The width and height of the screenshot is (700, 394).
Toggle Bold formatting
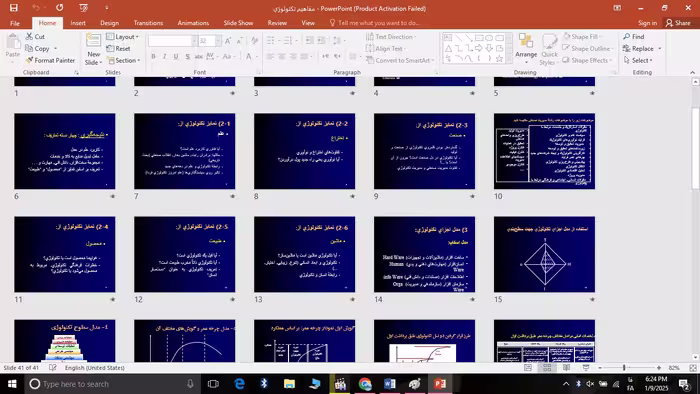pos(154,56)
